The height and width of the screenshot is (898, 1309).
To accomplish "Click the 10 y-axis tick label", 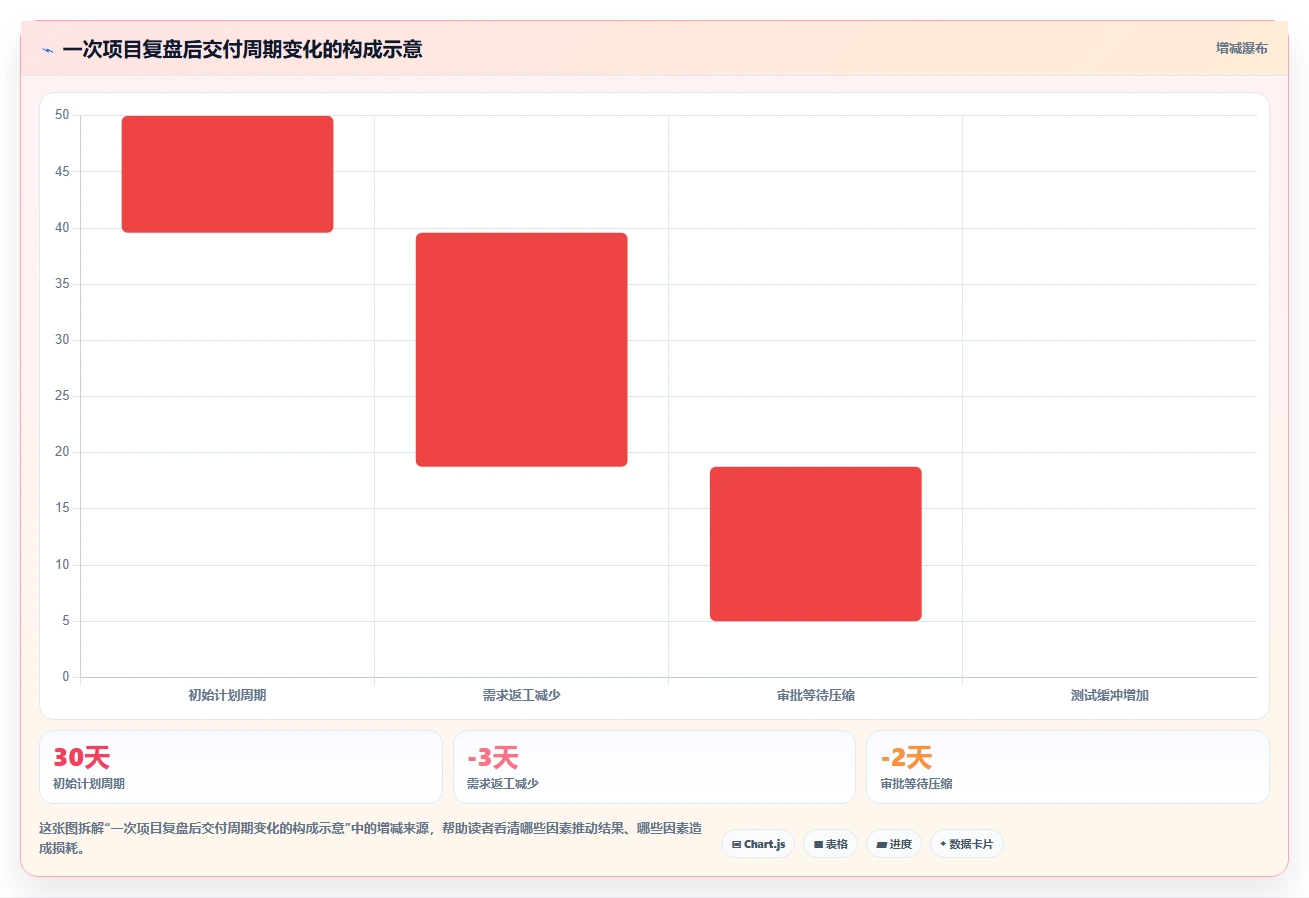I will (x=62, y=565).
